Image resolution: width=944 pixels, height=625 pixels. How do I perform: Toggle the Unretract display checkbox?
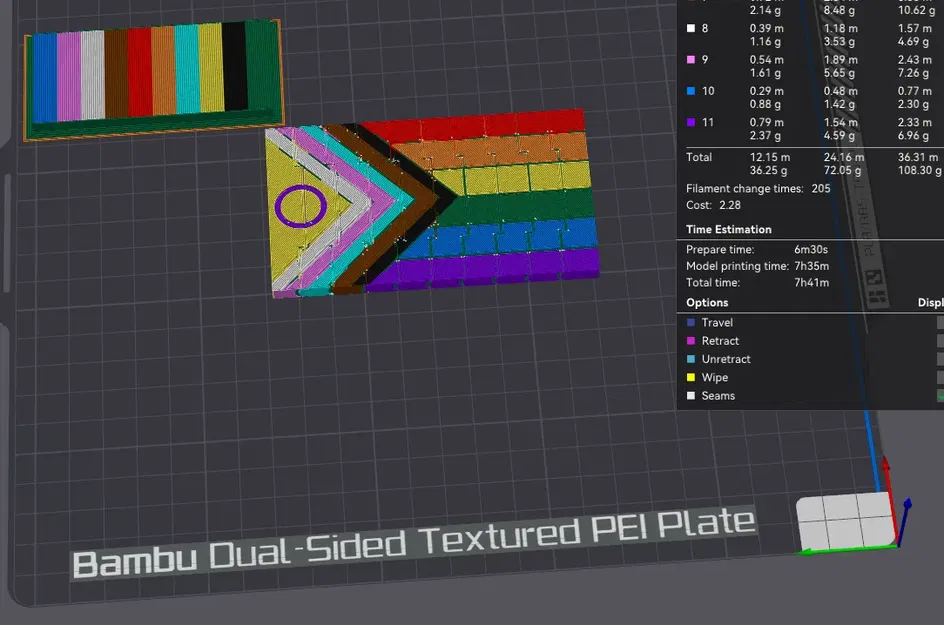click(940, 359)
